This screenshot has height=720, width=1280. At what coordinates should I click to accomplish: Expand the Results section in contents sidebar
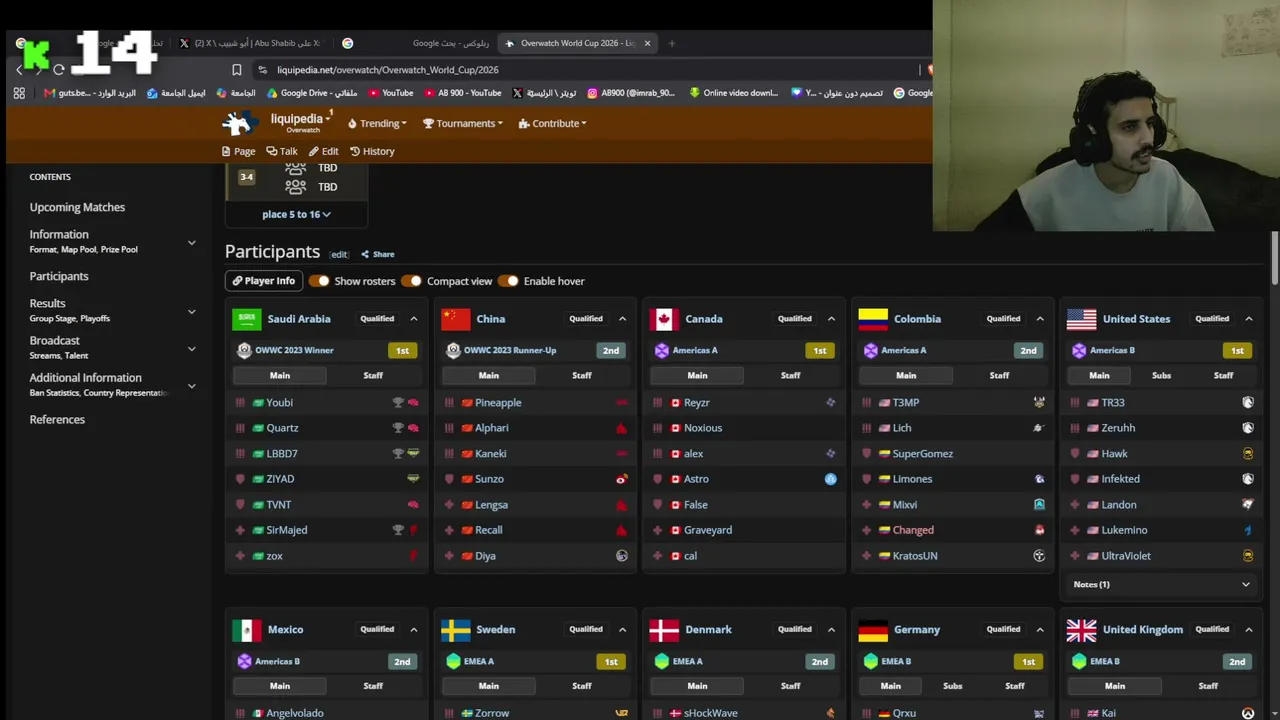pos(191,311)
